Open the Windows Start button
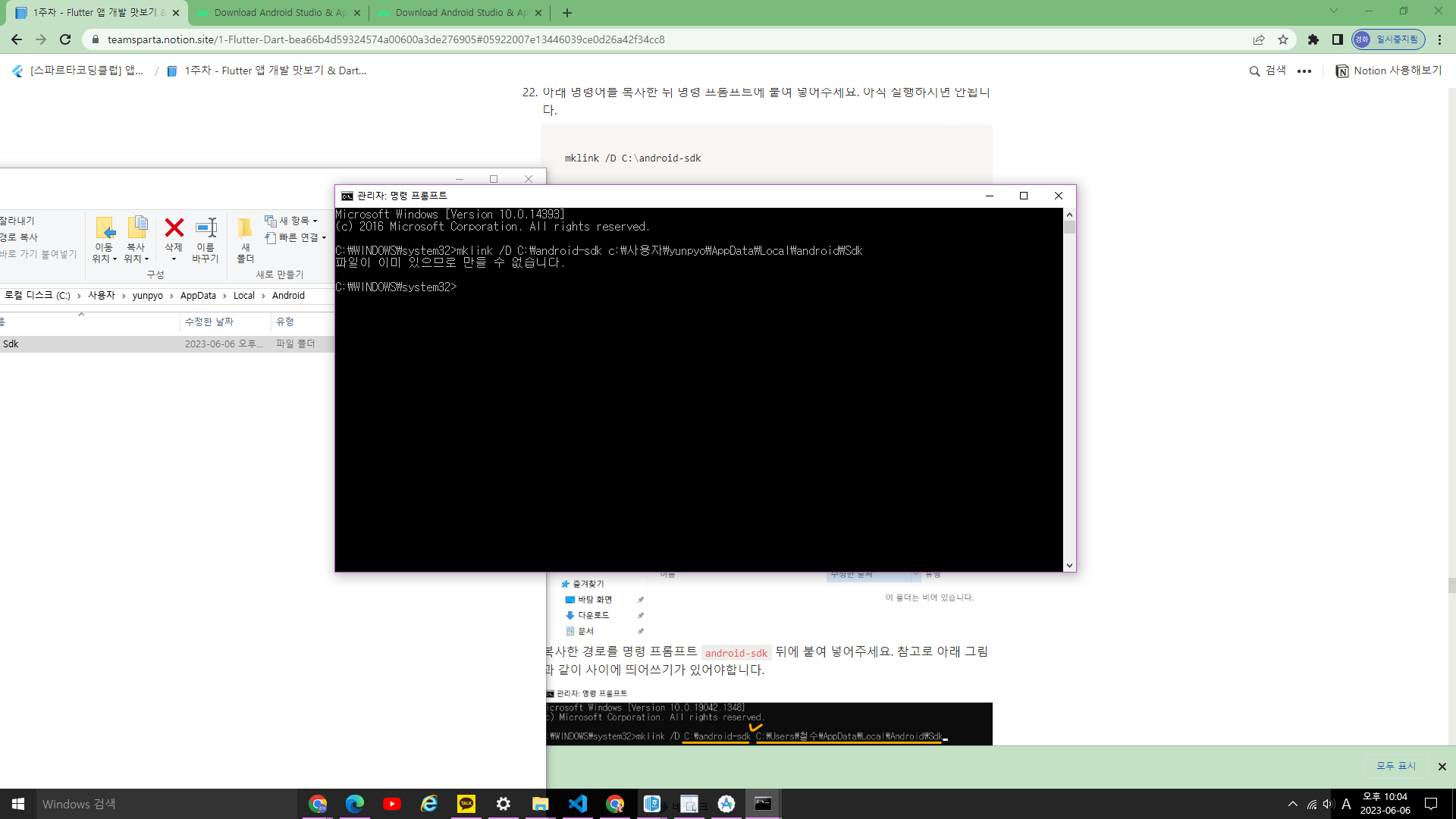 pyautogui.click(x=18, y=804)
